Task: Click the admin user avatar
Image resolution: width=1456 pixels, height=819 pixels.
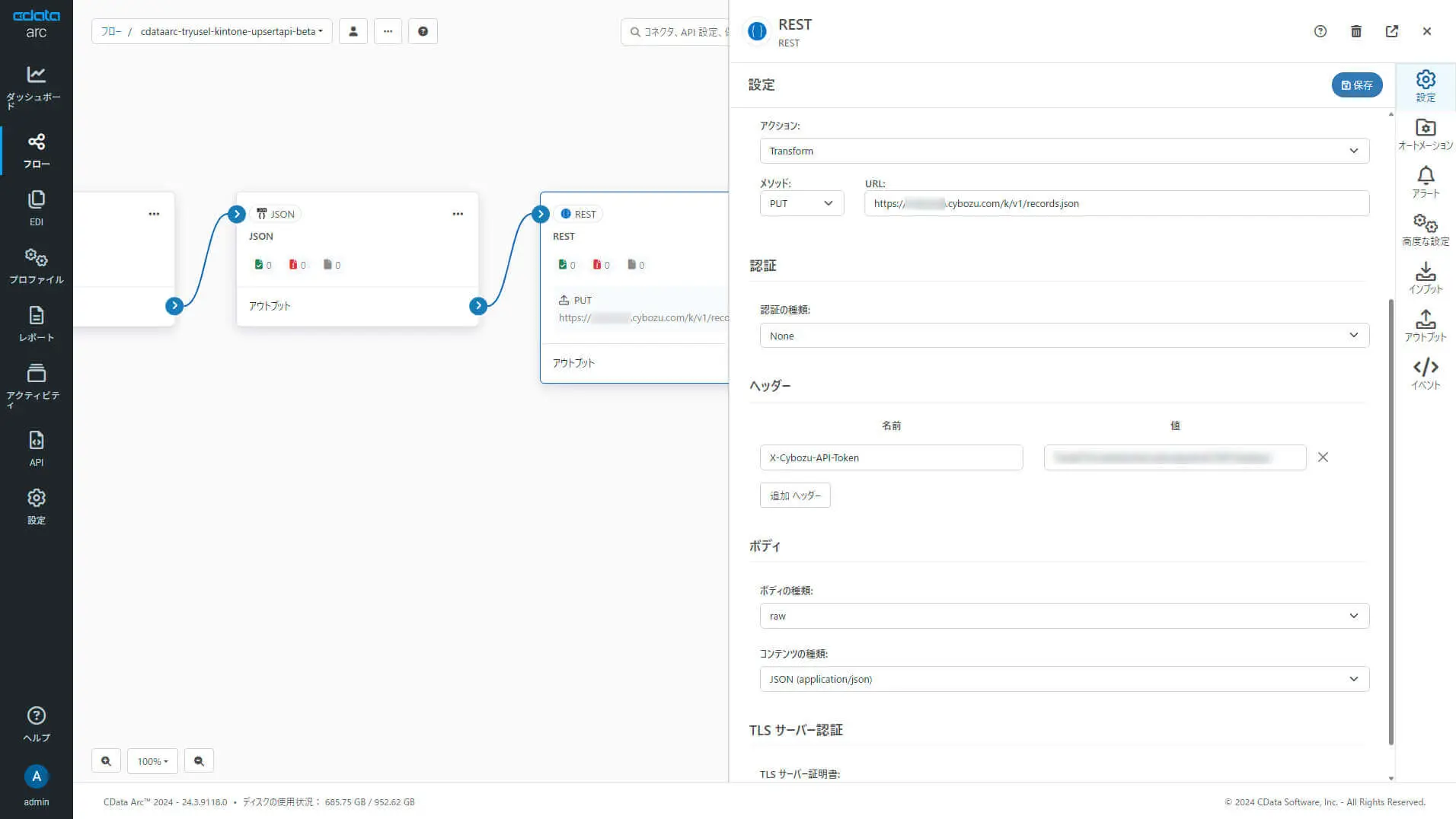Action: coord(36,776)
